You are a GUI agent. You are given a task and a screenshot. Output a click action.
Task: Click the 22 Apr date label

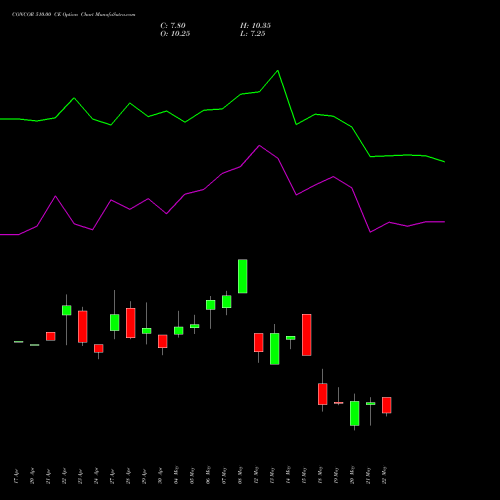pos(64,476)
